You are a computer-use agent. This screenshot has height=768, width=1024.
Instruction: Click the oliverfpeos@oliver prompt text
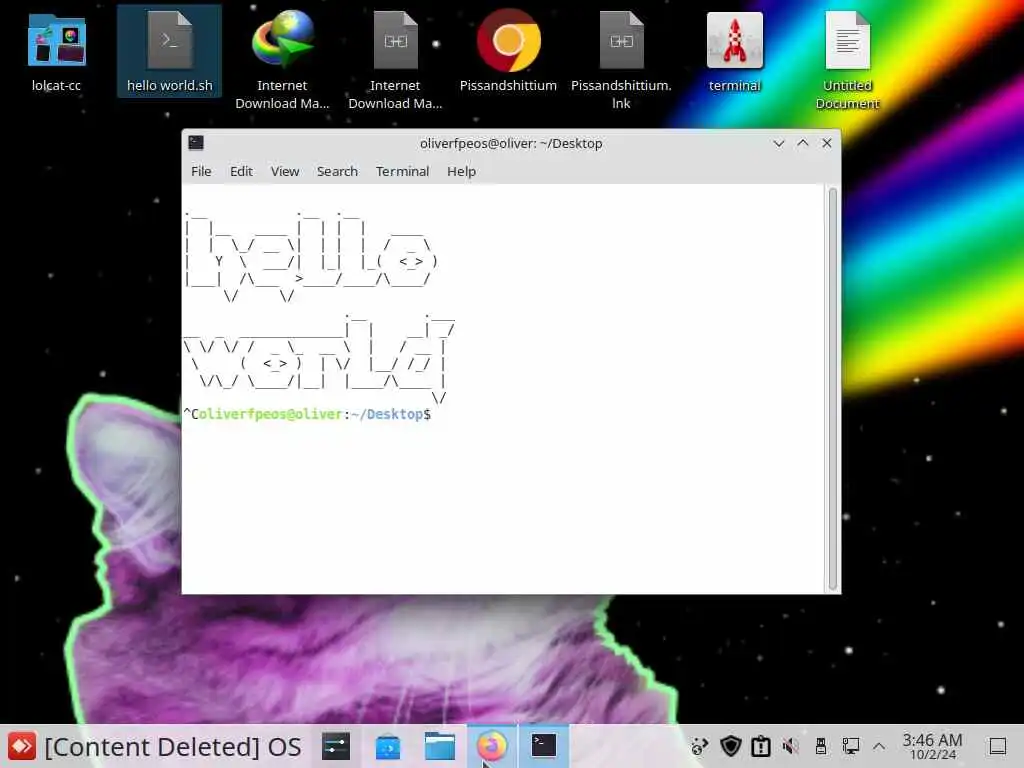pos(270,414)
